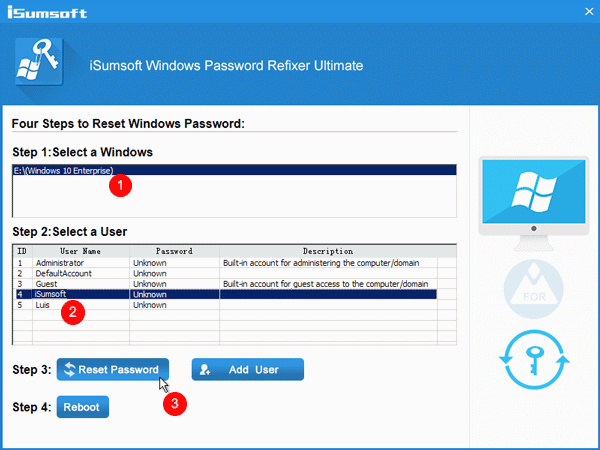Click the person icon in Add User

point(205,369)
